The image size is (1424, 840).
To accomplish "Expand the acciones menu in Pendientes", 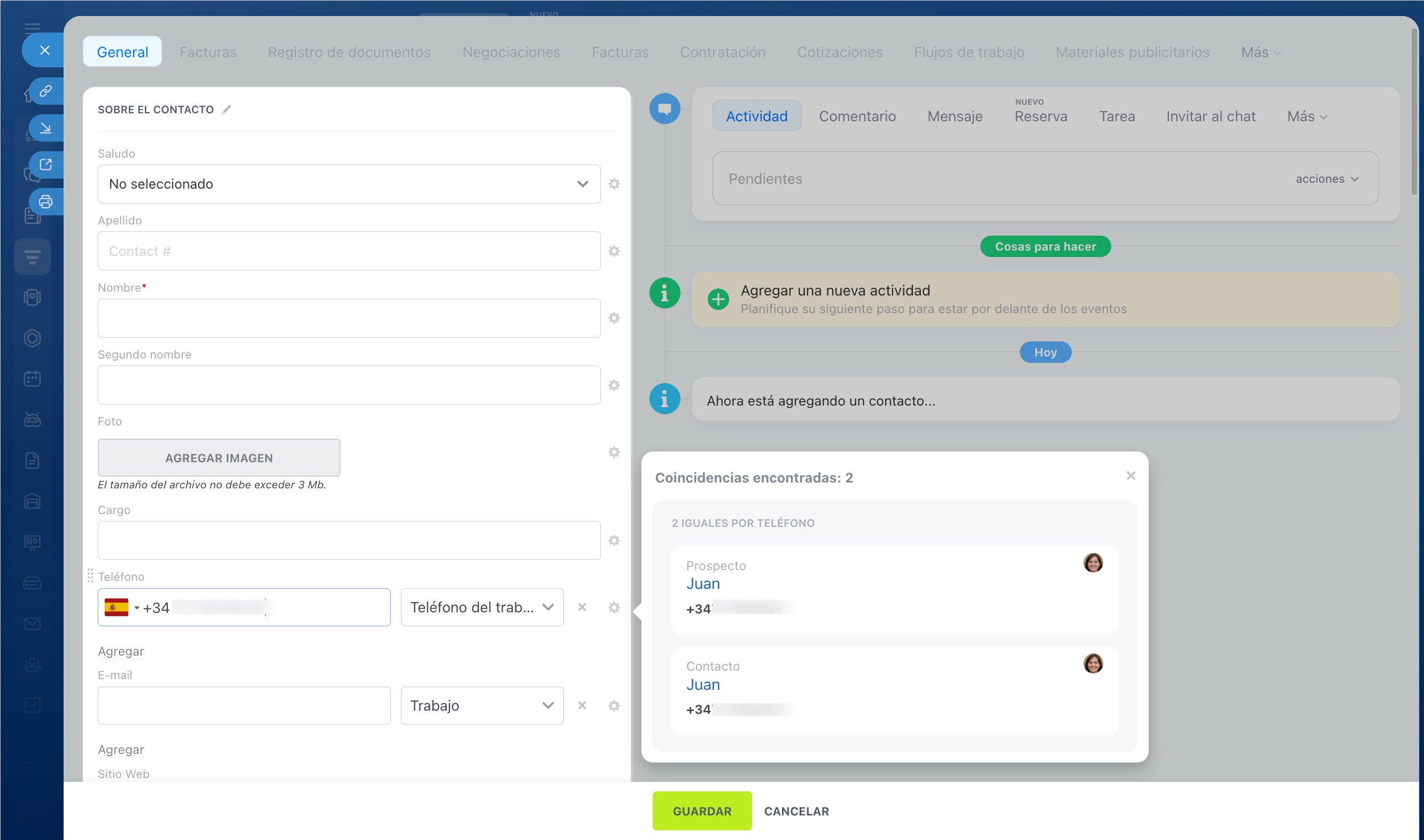I will pos(1327,179).
